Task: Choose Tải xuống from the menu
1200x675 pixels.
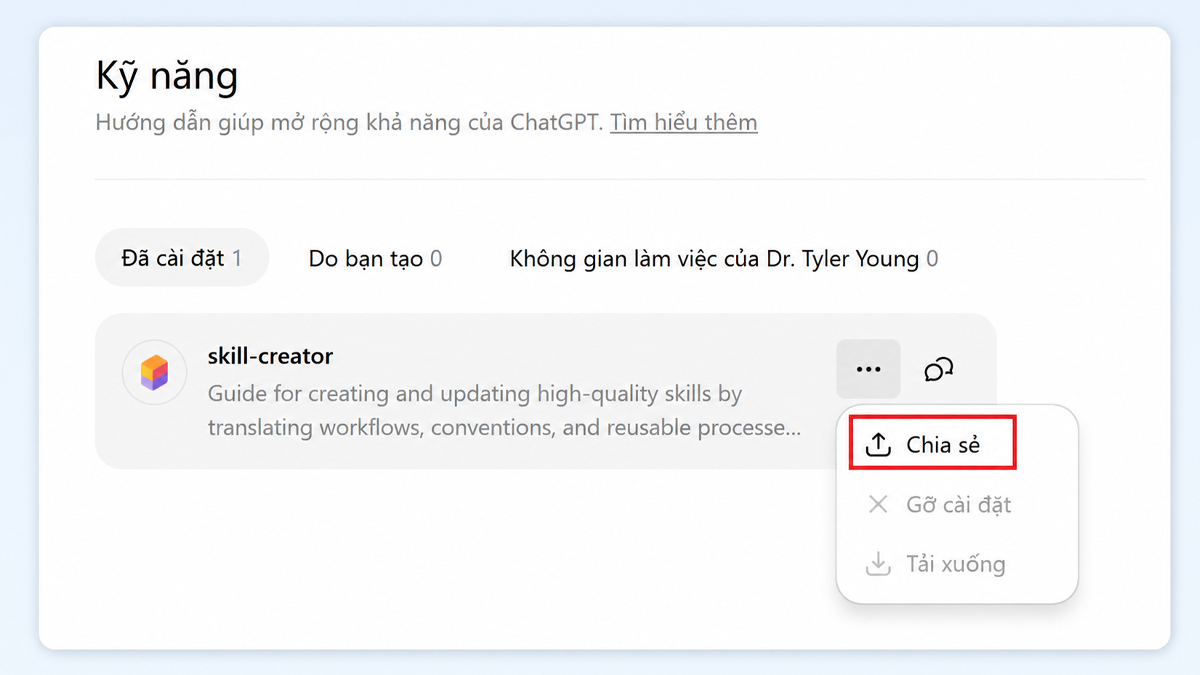Action: [957, 564]
